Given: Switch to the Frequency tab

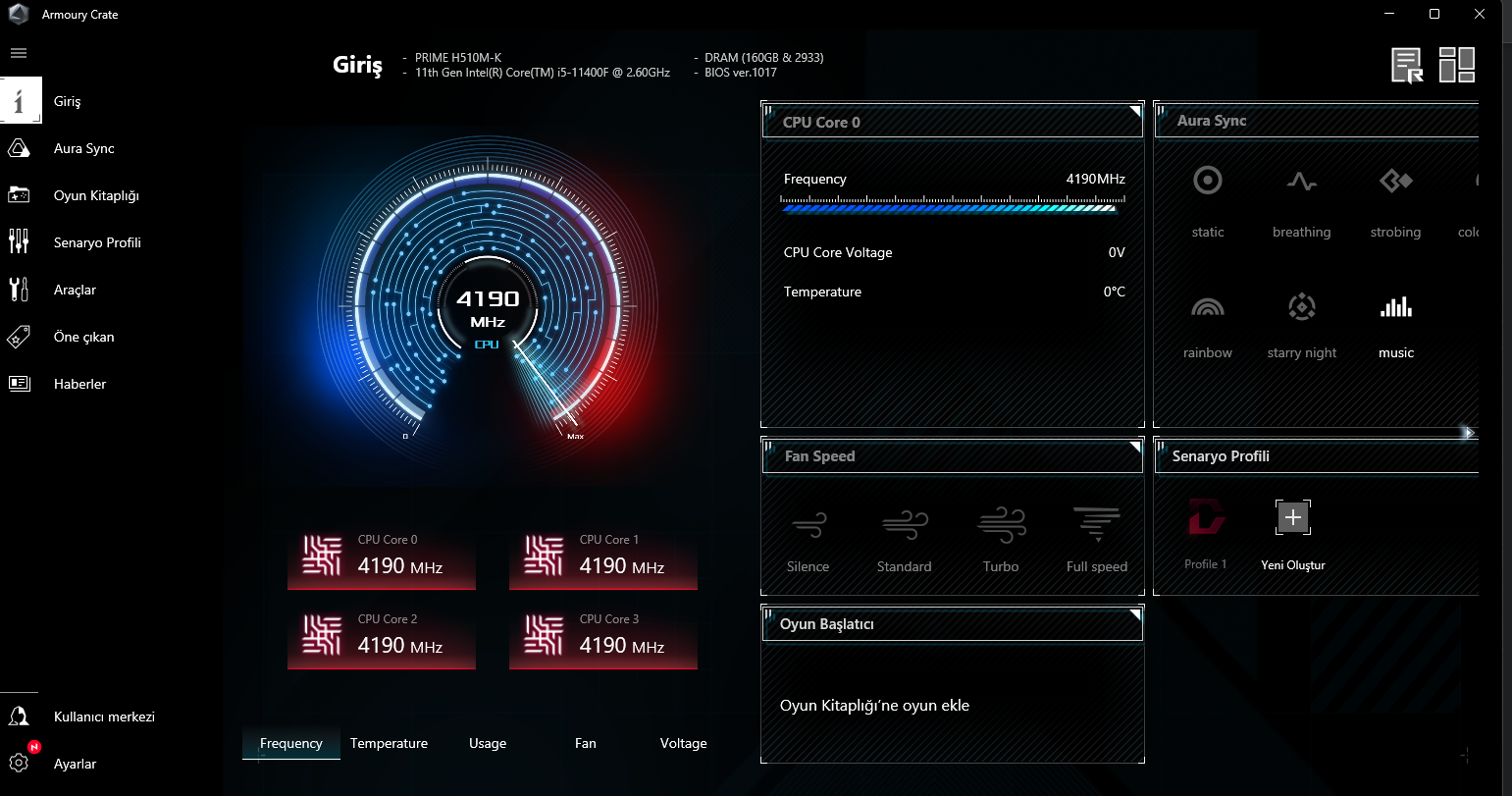Looking at the screenshot, I should 291,743.
